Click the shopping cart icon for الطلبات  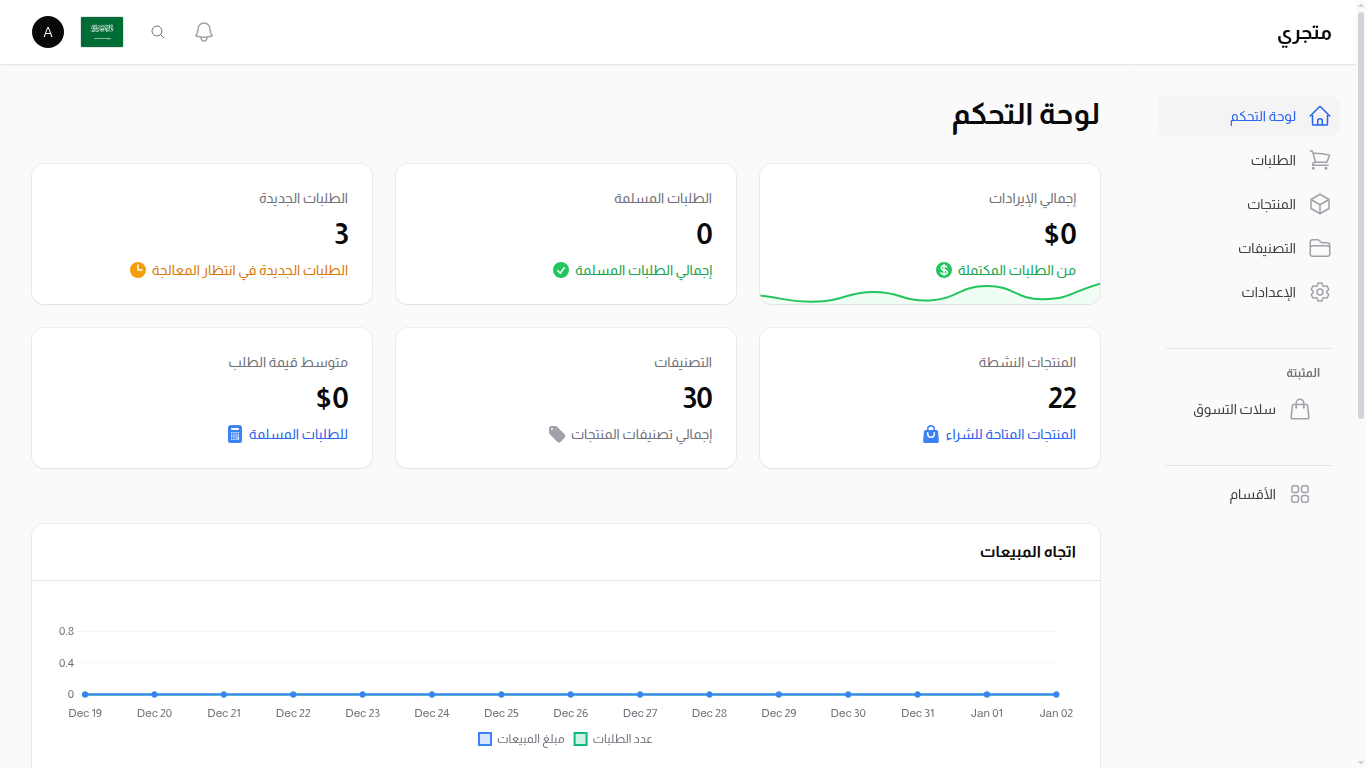click(x=1320, y=160)
